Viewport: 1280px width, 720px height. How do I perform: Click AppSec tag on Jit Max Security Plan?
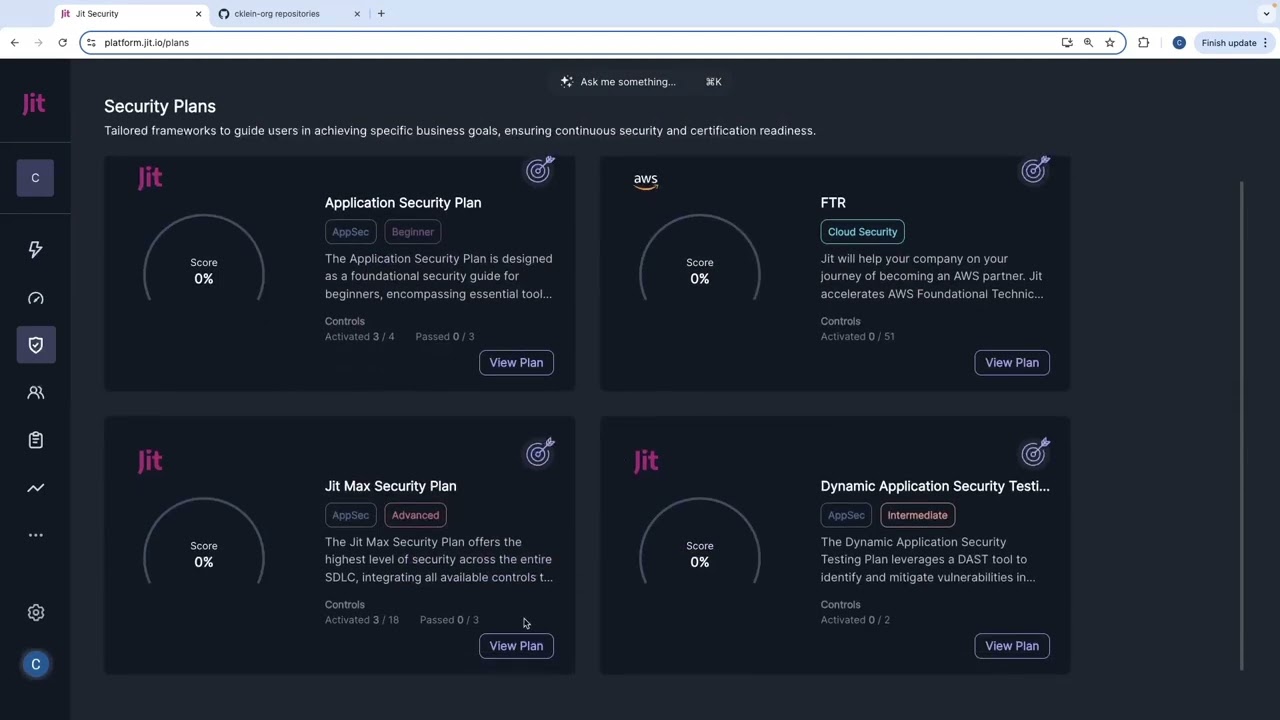[350, 515]
